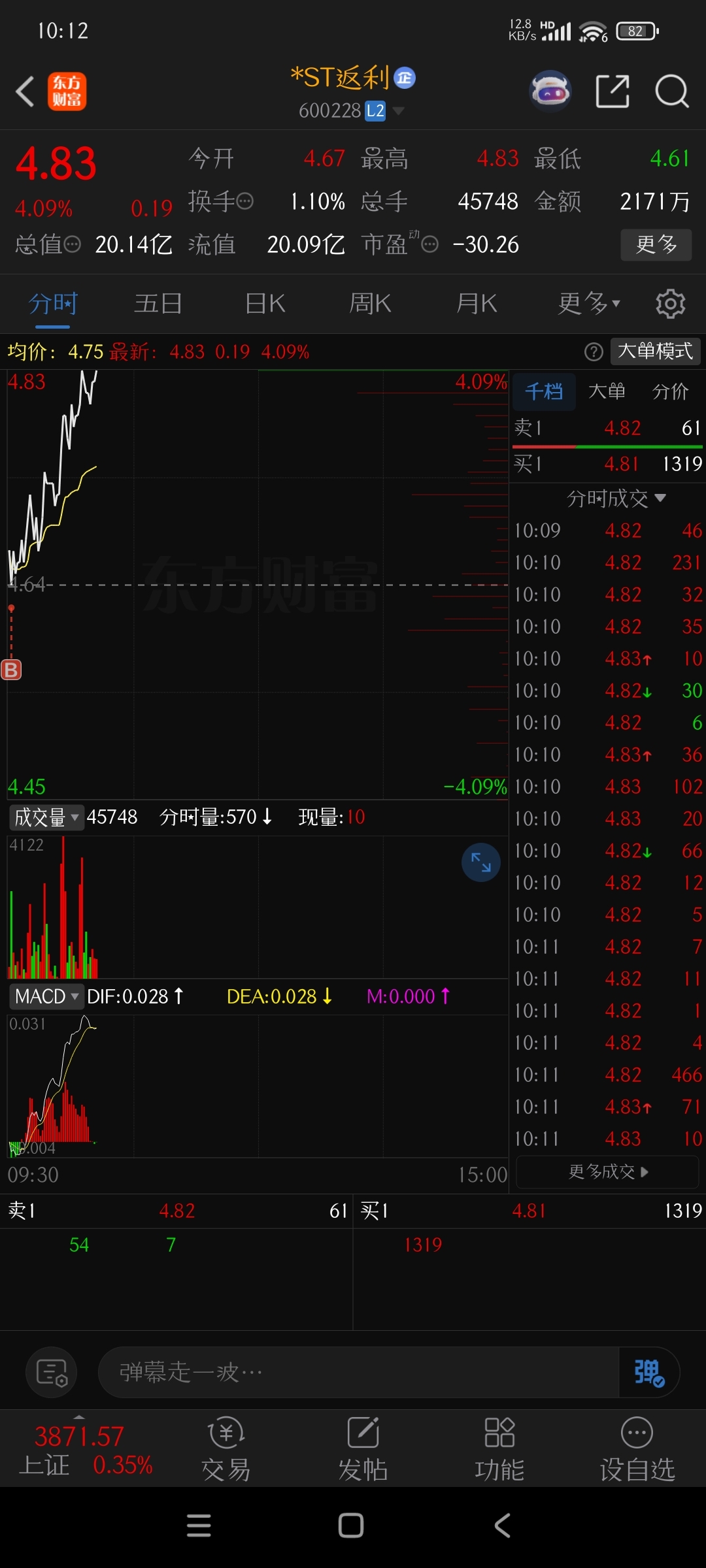This screenshot has height=1568, width=706.
Task: Open info icon beside 换手
Action: pos(244,201)
